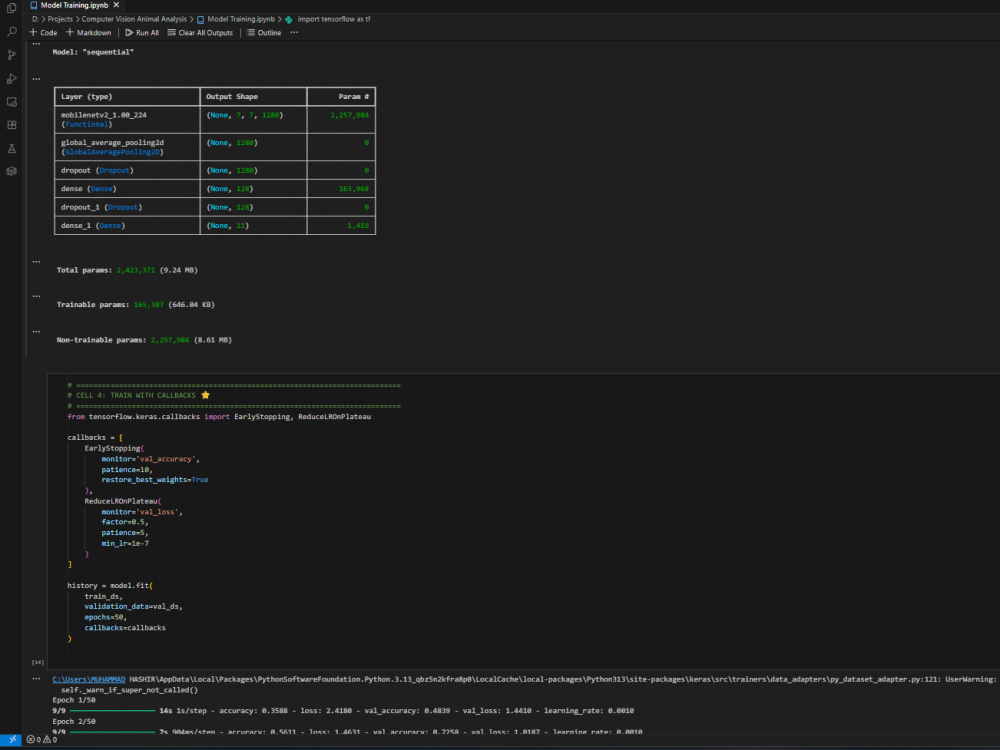
Task: Open the Source Control view
Action: [11, 55]
